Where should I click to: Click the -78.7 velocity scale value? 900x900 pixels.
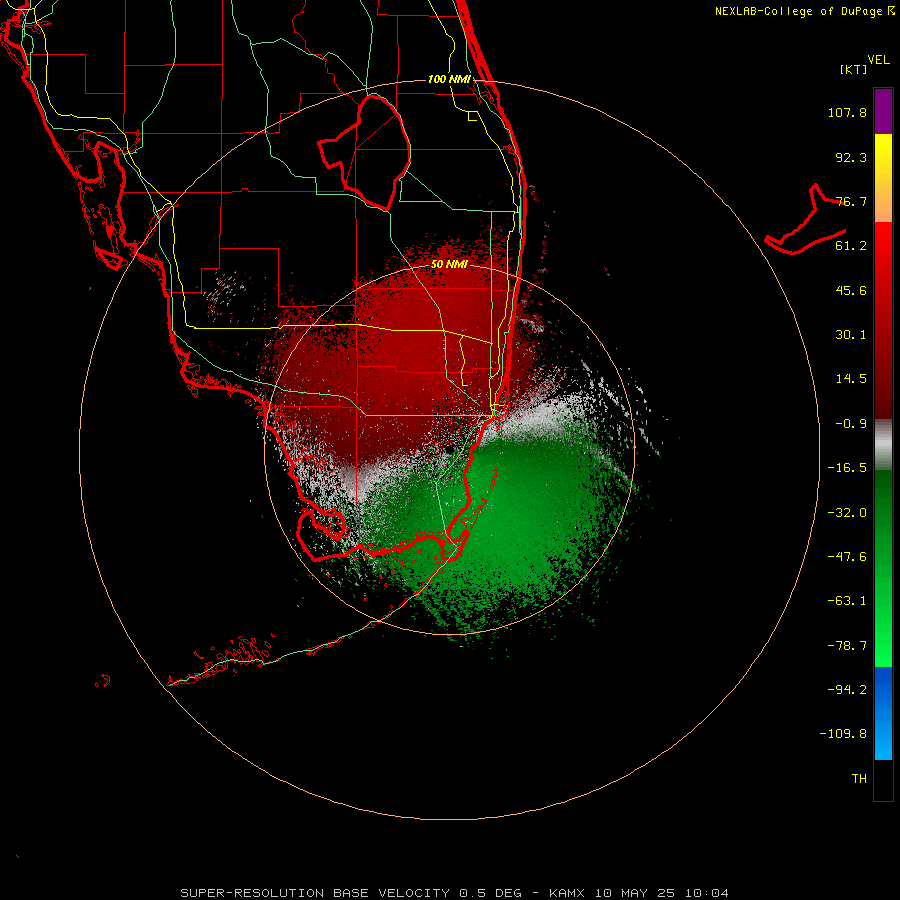[847, 646]
